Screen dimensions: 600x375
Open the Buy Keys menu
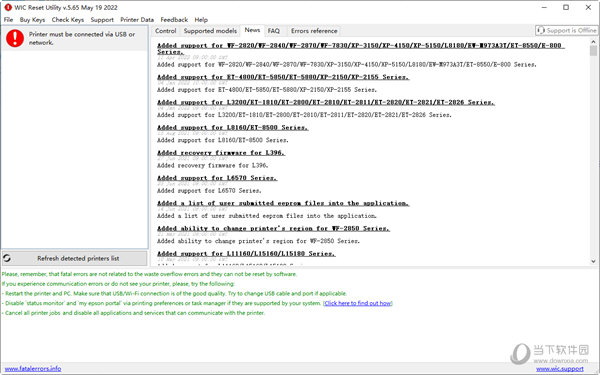(33, 20)
